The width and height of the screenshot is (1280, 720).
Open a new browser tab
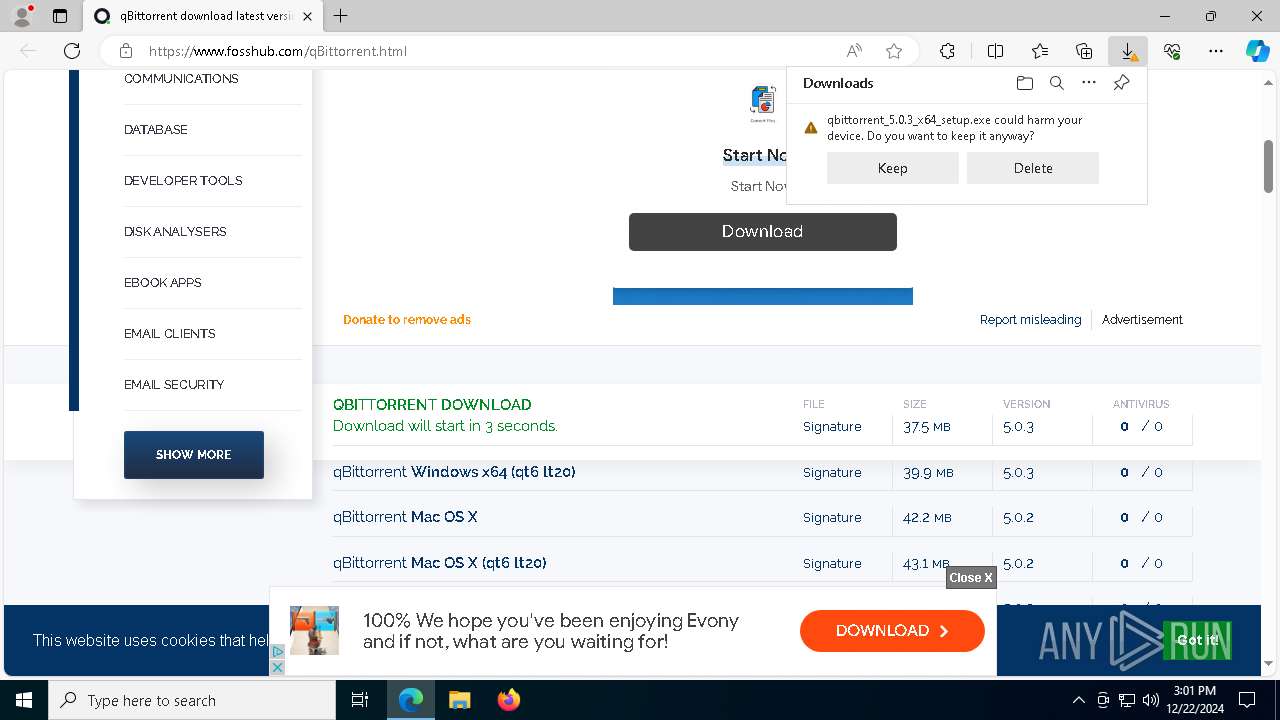click(340, 16)
